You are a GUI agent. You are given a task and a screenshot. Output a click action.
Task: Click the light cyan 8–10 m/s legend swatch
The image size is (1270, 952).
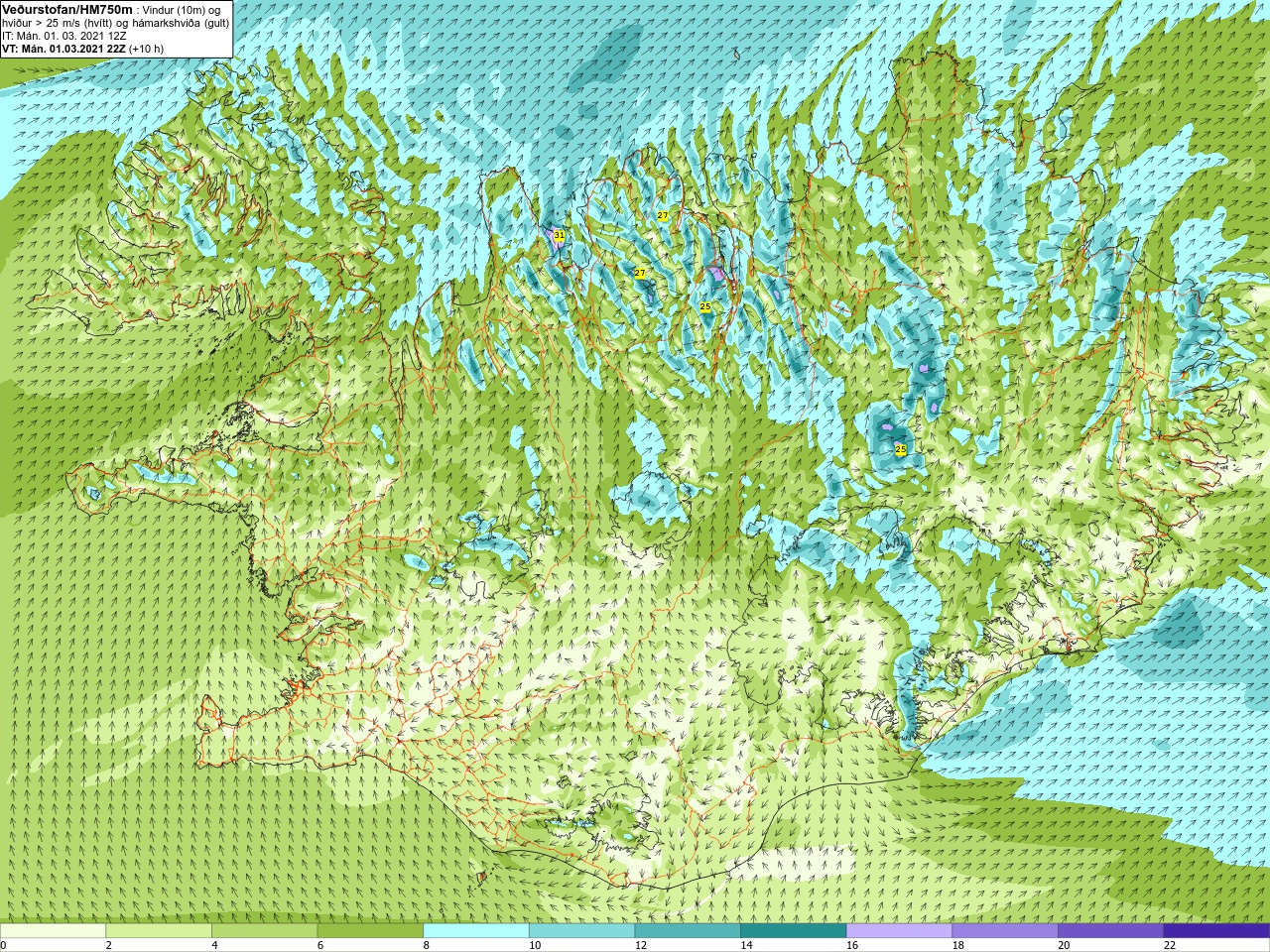point(476,931)
